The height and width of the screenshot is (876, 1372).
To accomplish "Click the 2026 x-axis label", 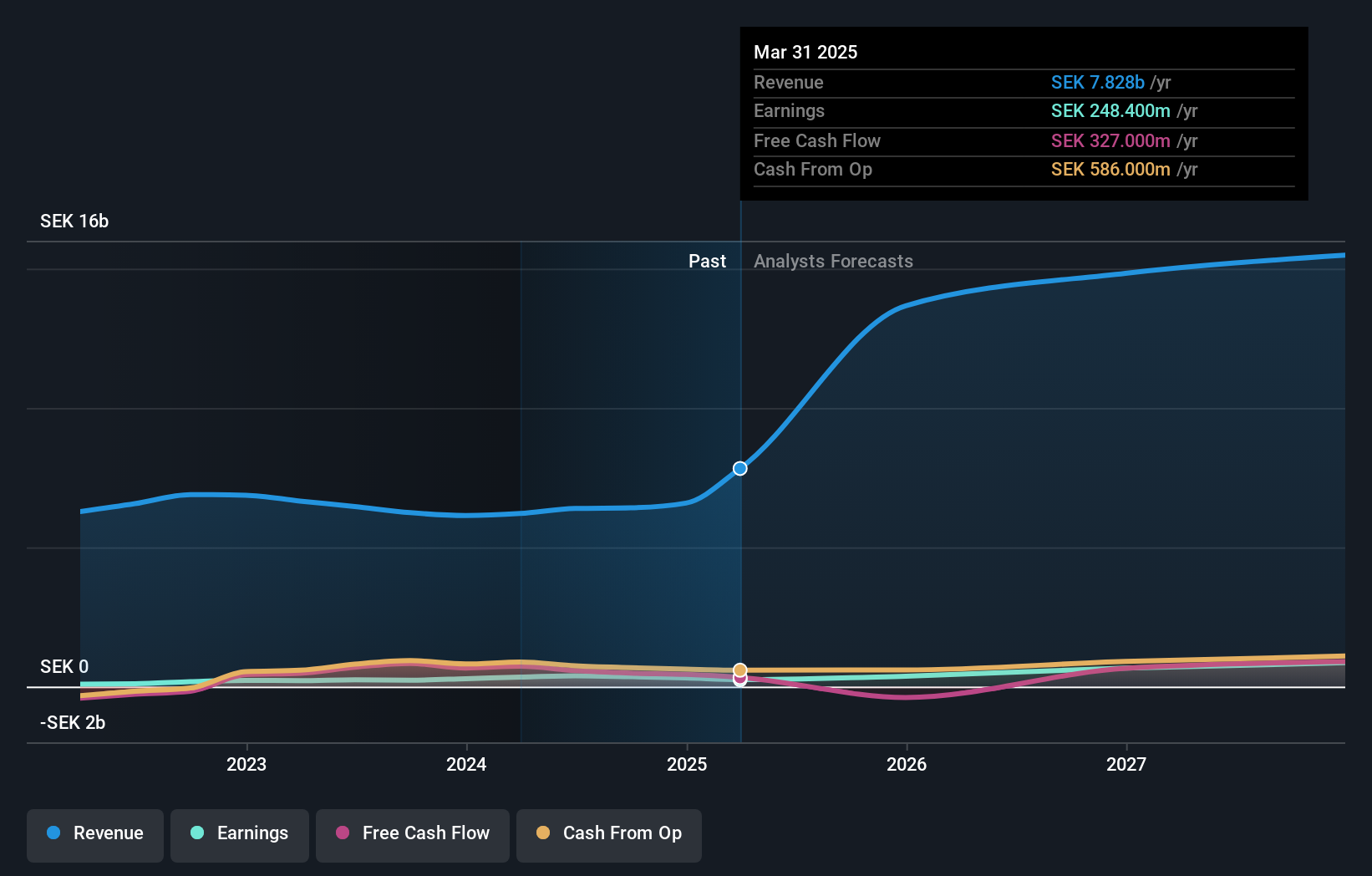I will click(x=907, y=764).
